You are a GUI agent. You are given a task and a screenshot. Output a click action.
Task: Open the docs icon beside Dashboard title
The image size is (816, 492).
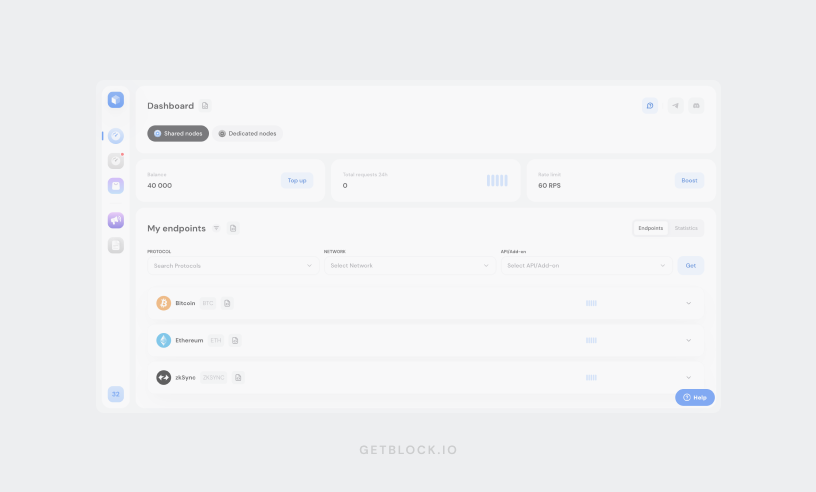point(205,106)
